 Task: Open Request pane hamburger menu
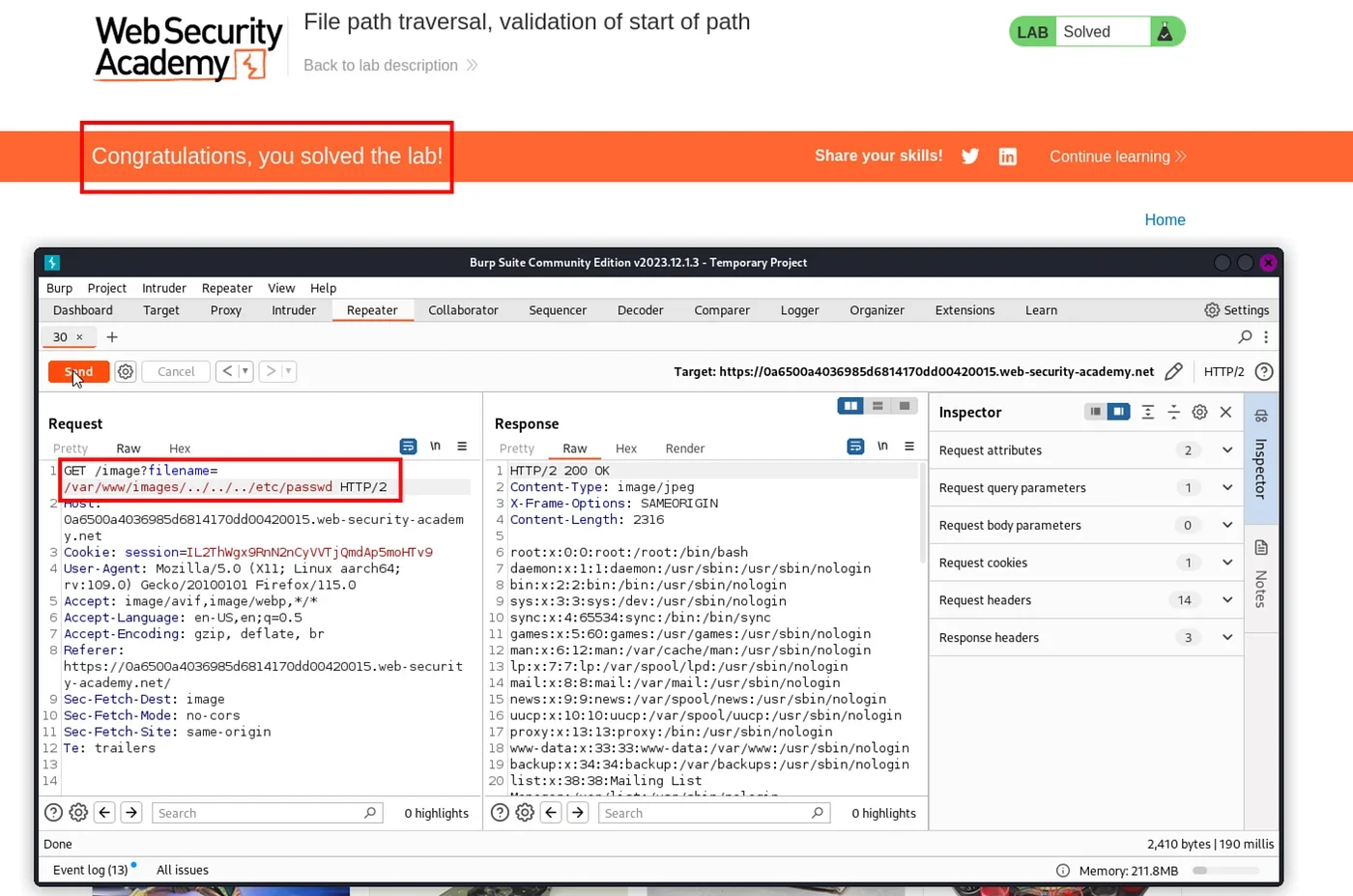coord(462,446)
